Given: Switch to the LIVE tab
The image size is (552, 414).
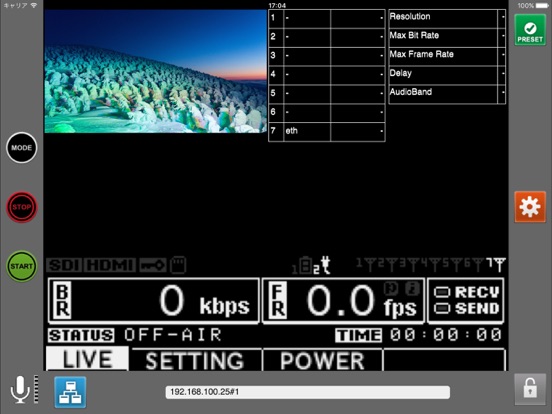Looking at the screenshot, I should coord(87,359).
